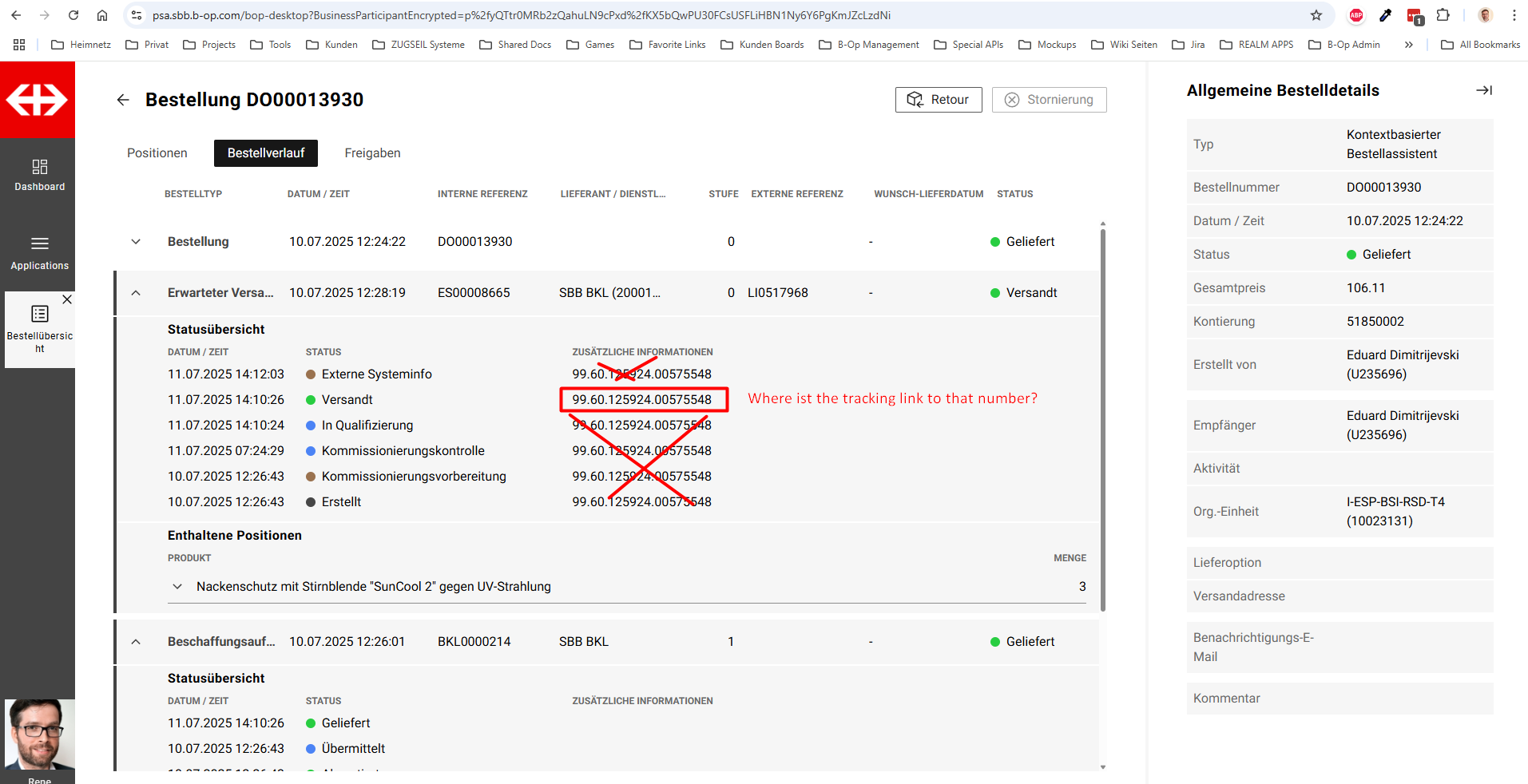The height and width of the screenshot is (784, 1528).
Task: Expand the Nackenschutz product position
Action: [x=177, y=587]
